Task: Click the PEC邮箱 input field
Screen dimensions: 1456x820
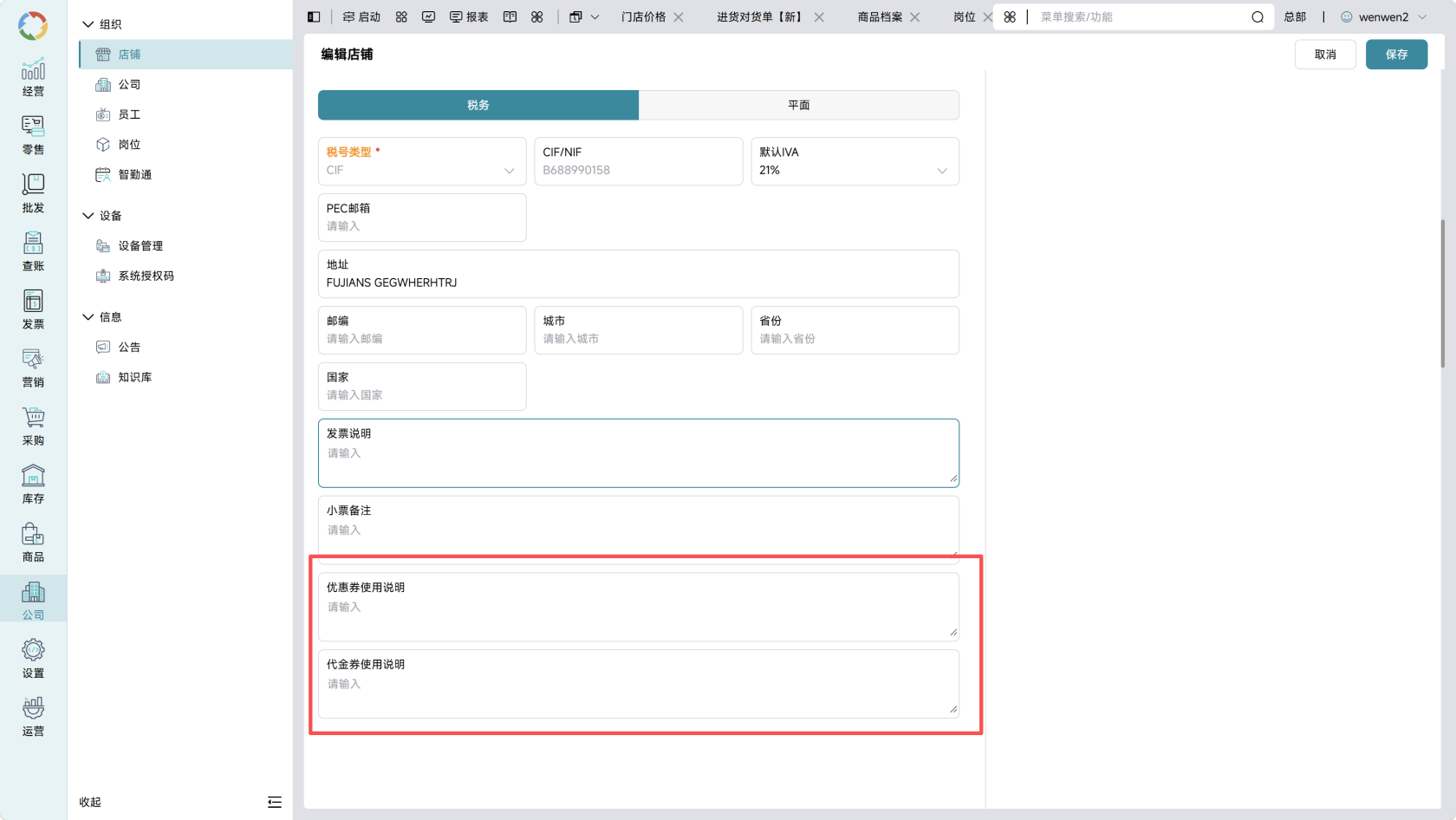Action: 422,218
